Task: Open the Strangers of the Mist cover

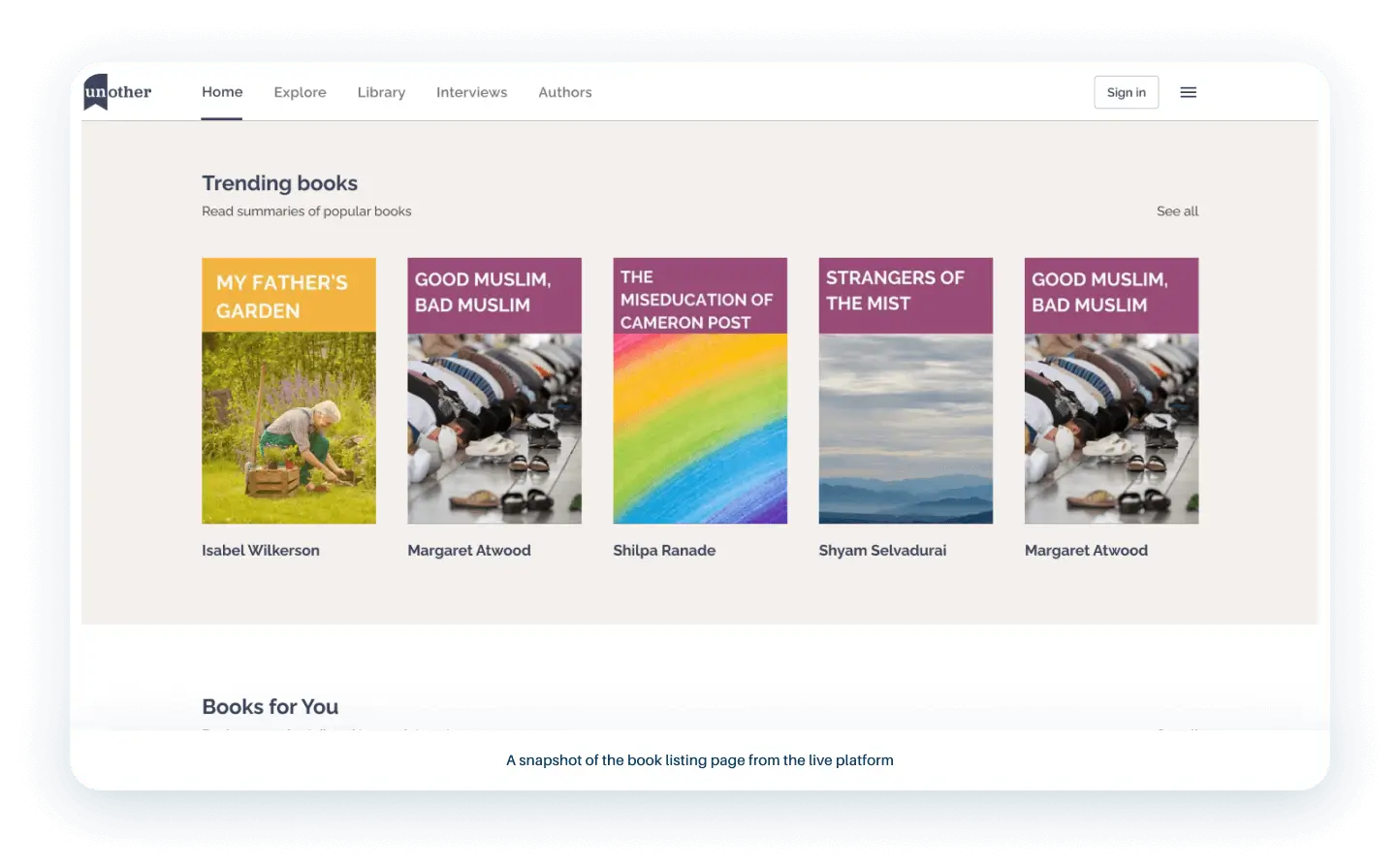Action: (906, 391)
